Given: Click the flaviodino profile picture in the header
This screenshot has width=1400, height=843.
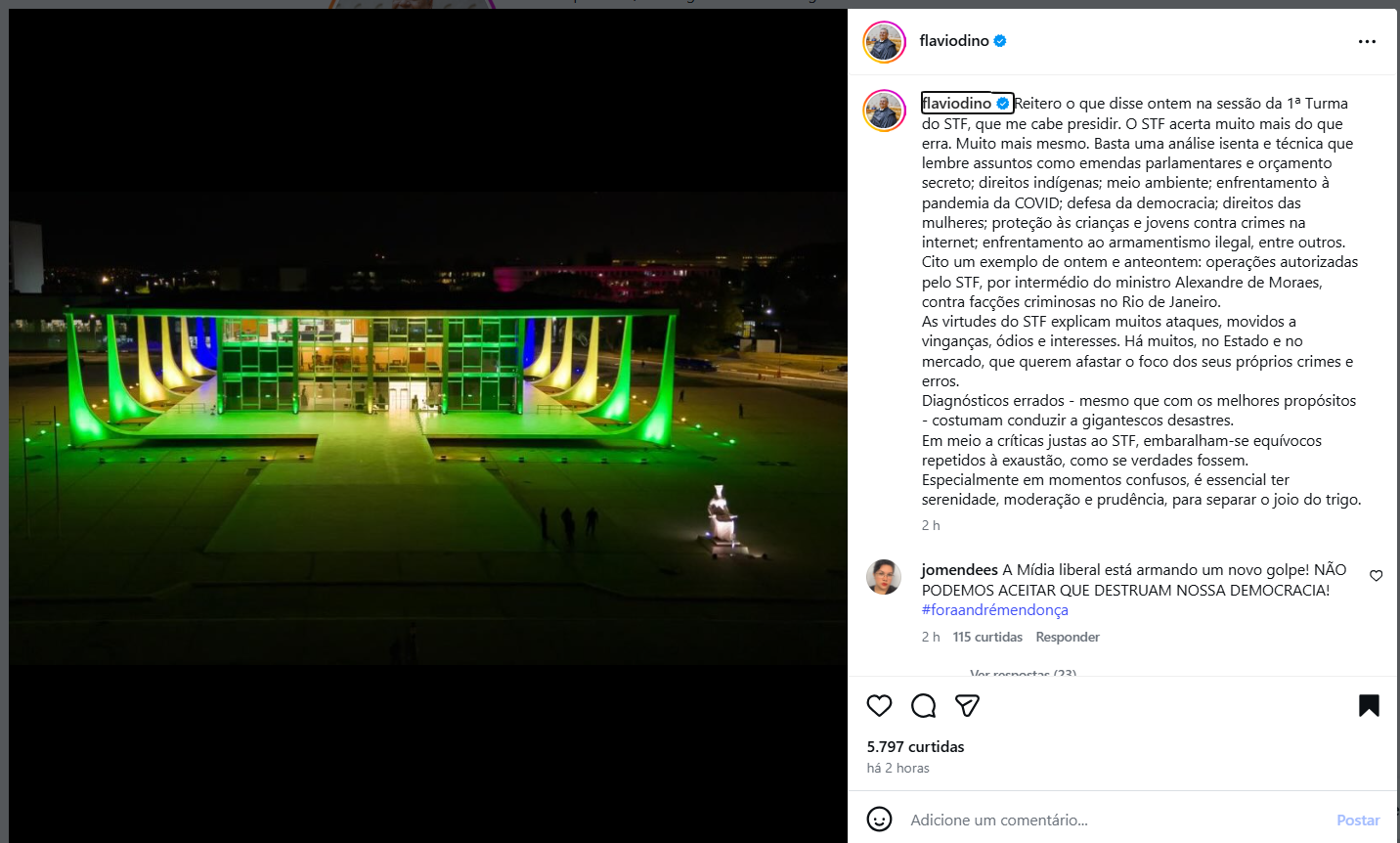Looking at the screenshot, I should point(884,41).
